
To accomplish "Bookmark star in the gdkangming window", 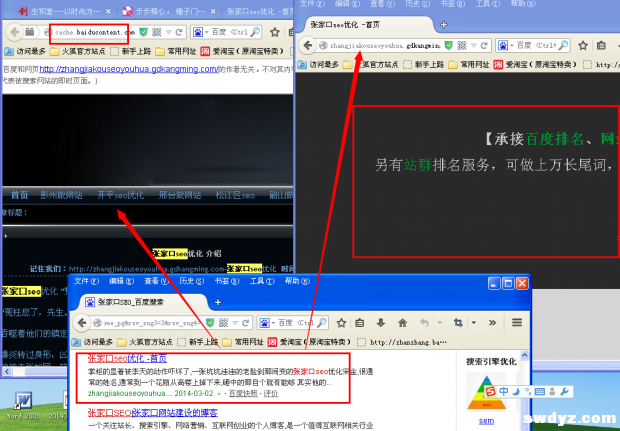I will (x=583, y=45).
